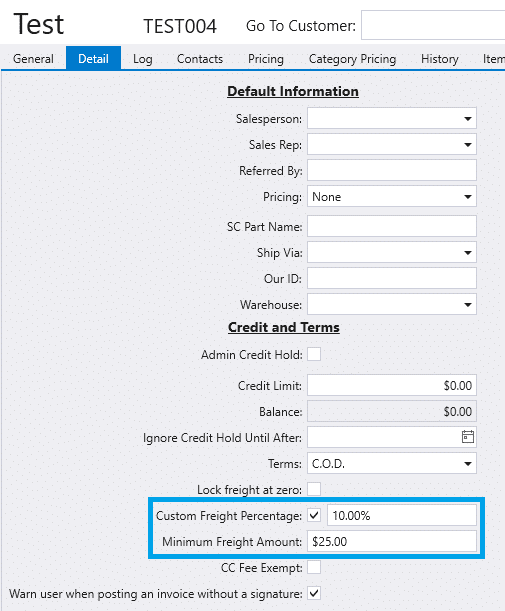The height and width of the screenshot is (611, 505).
Task: Toggle the Admin Credit Hold checkbox
Action: pos(314,355)
